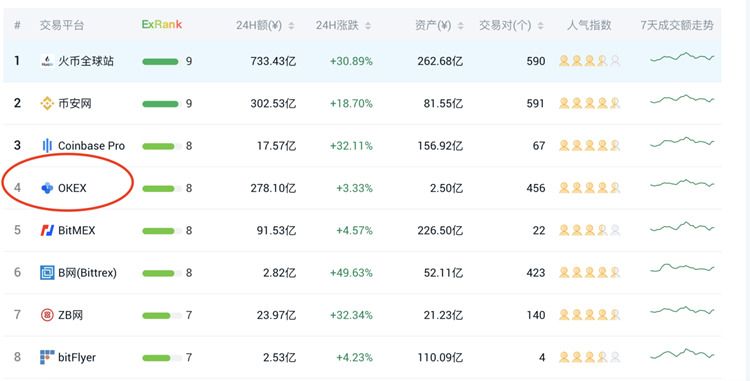
Task: Open the 火币全球站 exchange link
Action: pyautogui.click(x=86, y=61)
